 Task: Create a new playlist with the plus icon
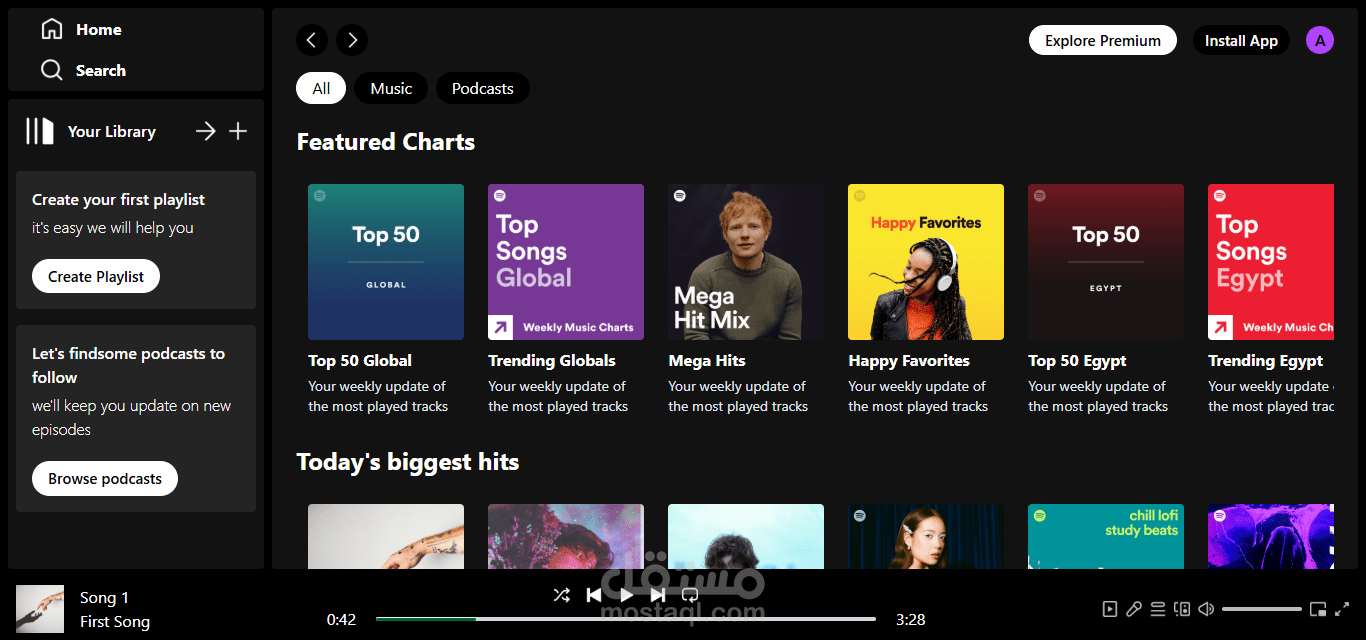238,130
